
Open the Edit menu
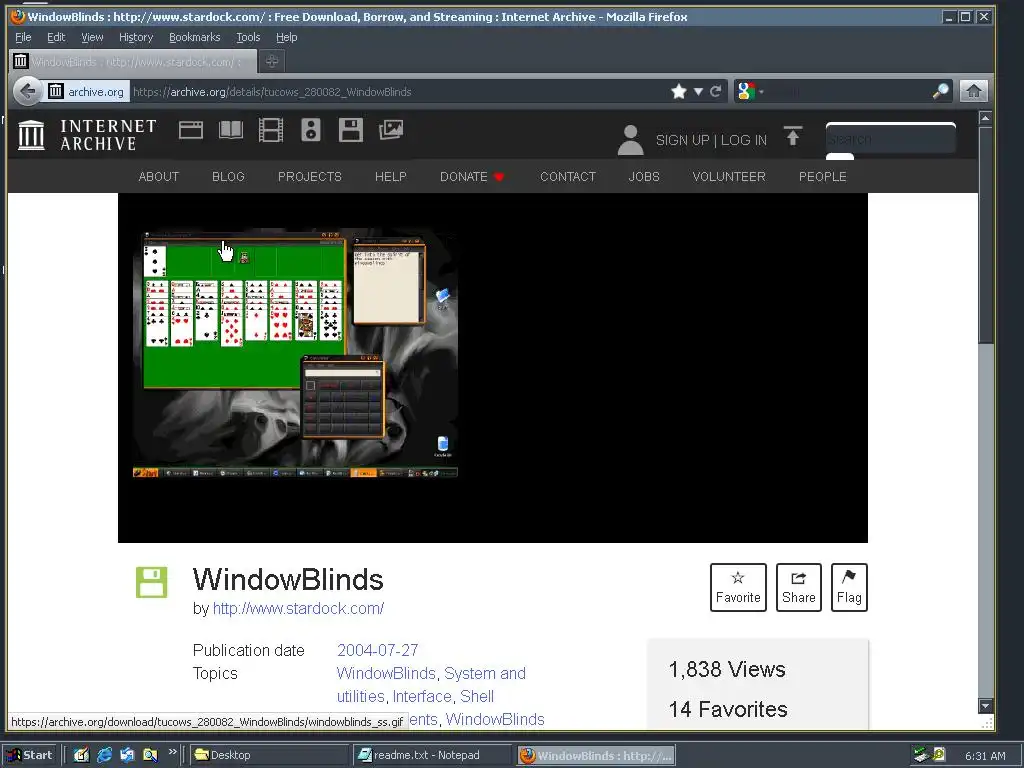click(56, 37)
